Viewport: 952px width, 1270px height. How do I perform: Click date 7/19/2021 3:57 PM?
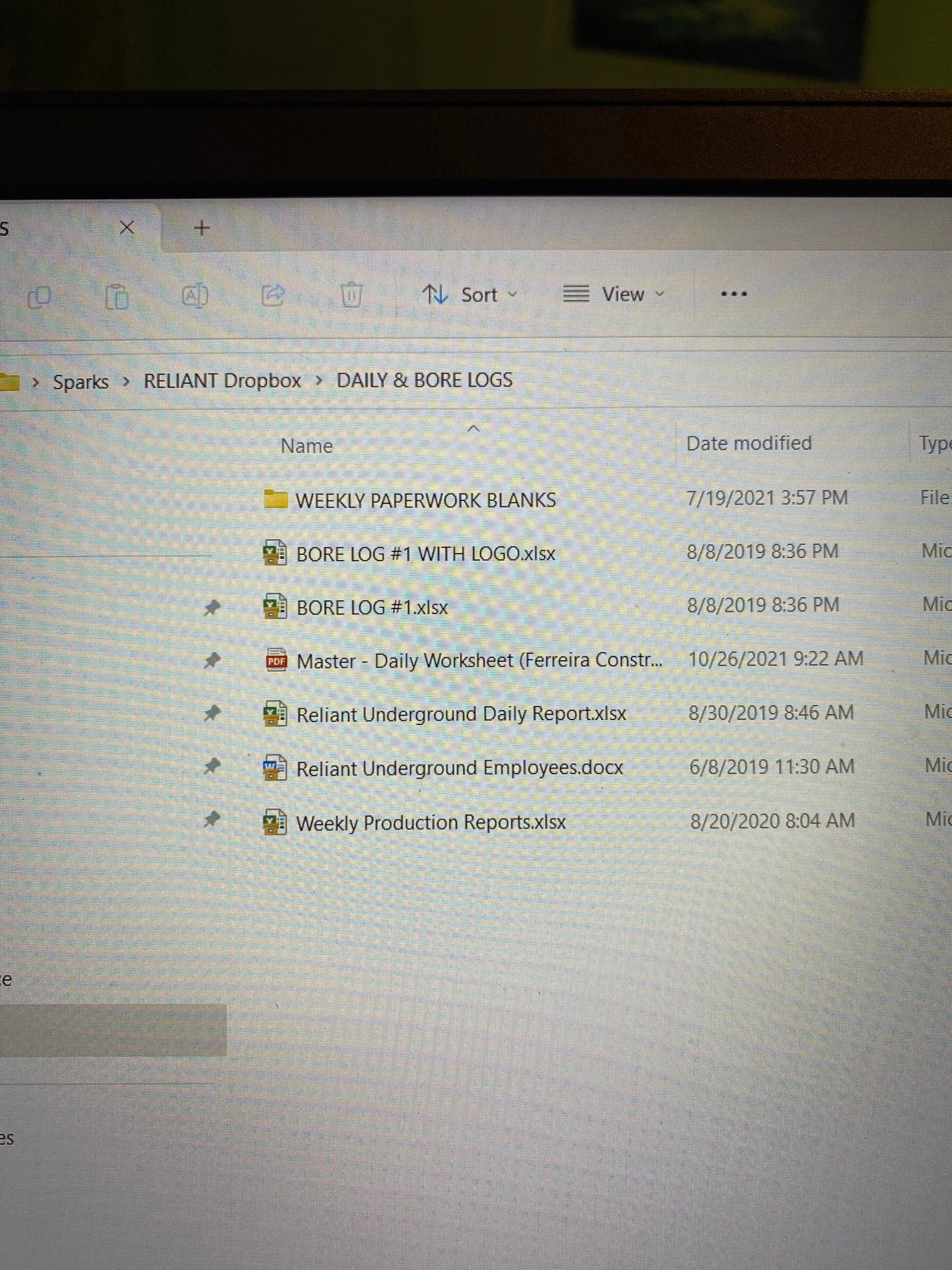(767, 498)
